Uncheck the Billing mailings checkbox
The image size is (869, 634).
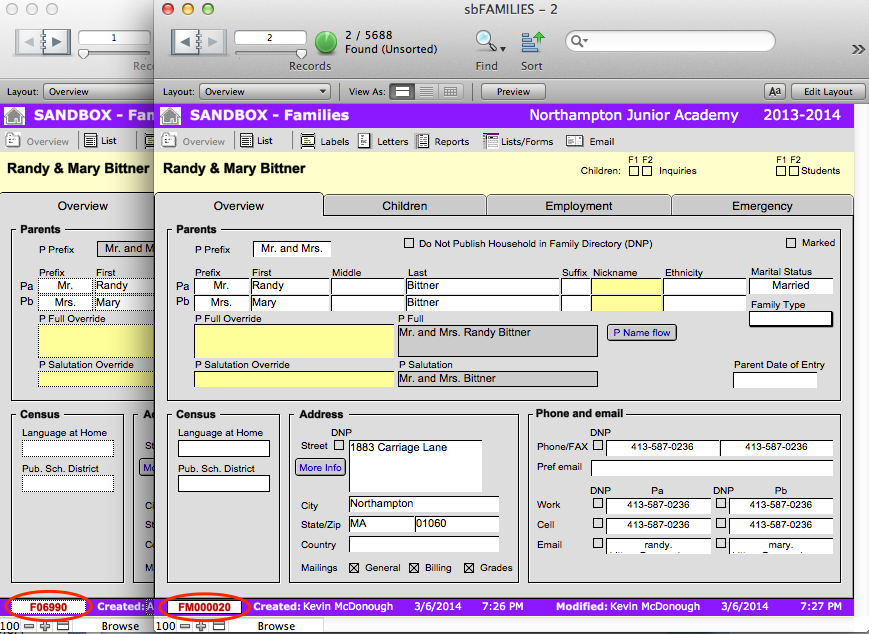[414, 568]
